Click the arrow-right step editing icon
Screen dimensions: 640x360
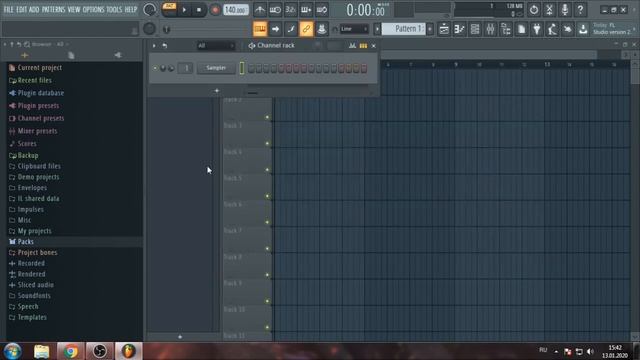coord(276,29)
